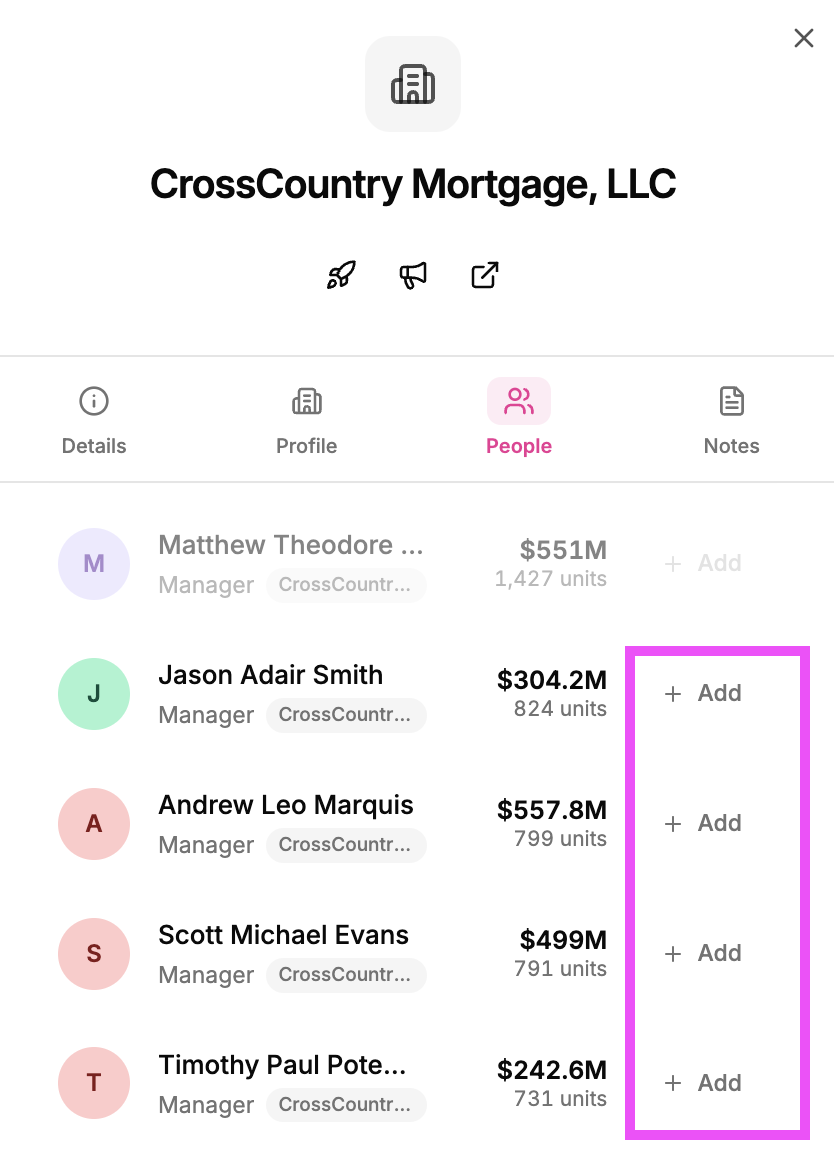Close the CrossCountry Mortgage panel
The image size is (834, 1154).
point(804,38)
